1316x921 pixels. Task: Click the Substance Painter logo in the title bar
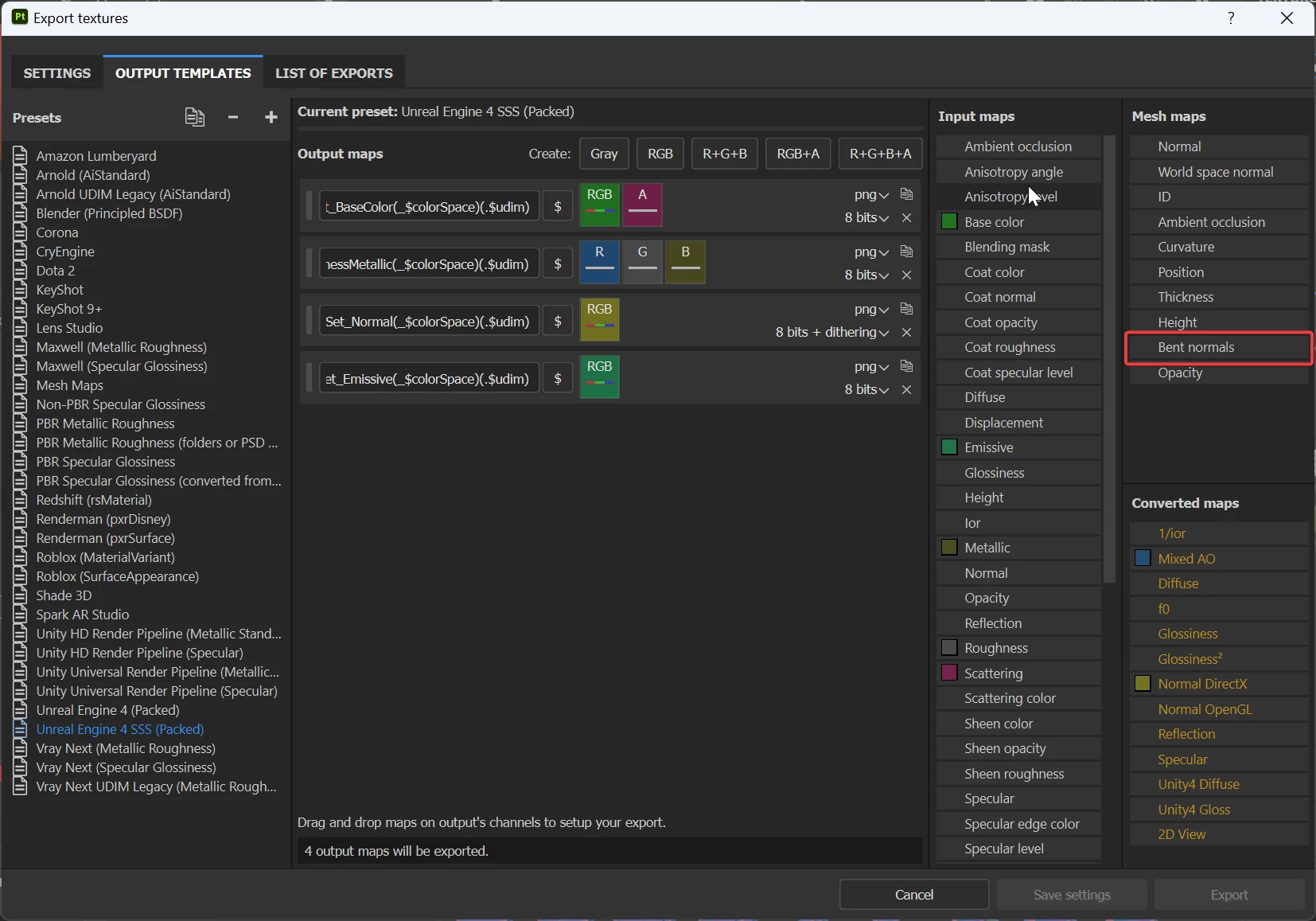20,17
